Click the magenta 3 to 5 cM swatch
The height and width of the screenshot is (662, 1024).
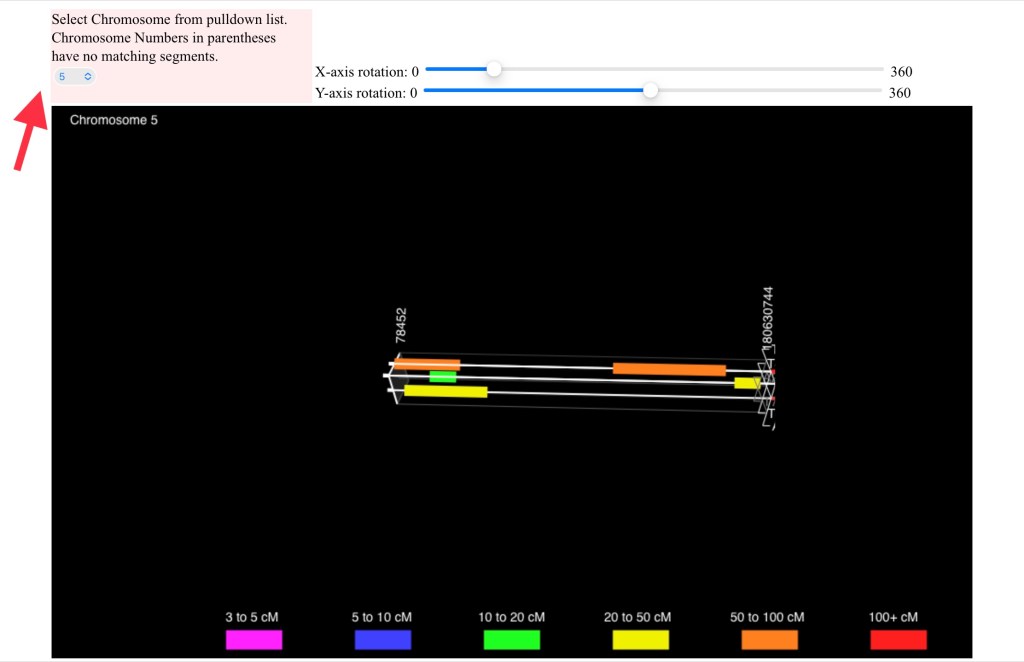coord(254,640)
